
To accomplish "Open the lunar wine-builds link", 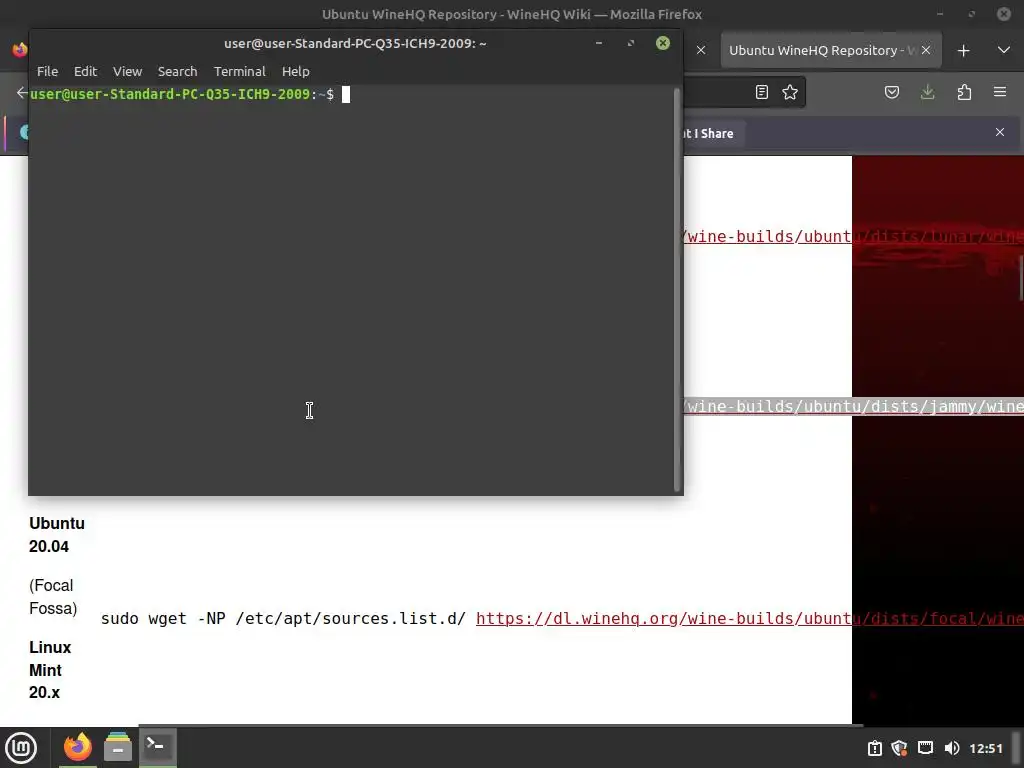I will coord(854,236).
